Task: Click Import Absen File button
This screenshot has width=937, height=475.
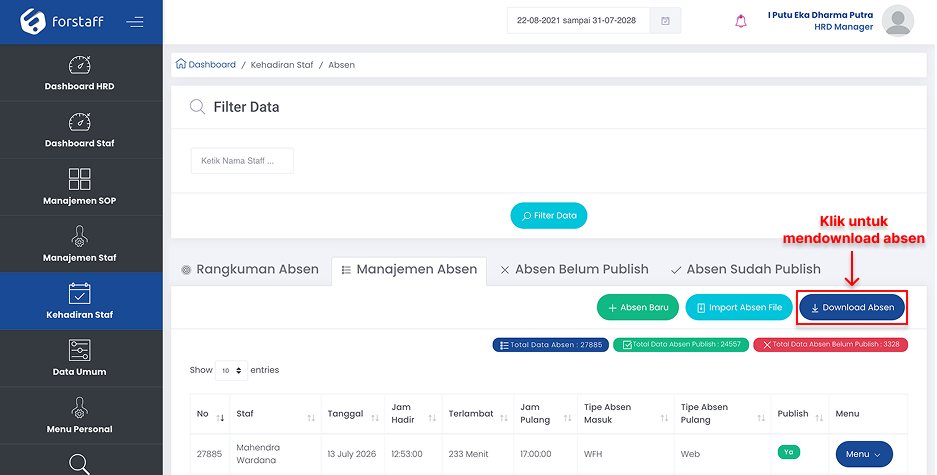Action: tap(739, 307)
